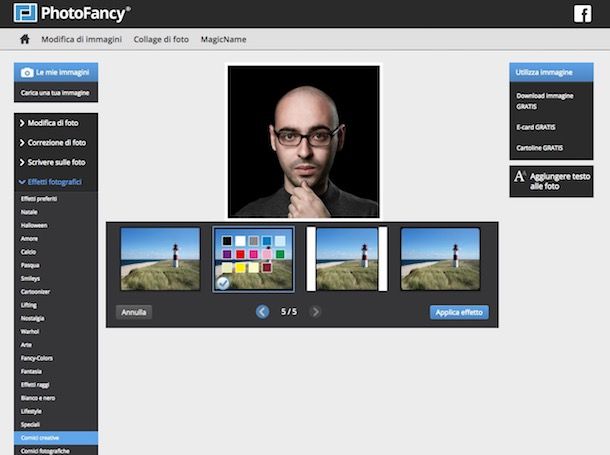Select the Warhol effects category
Viewport: 610px width, 455px height.
coord(30,331)
